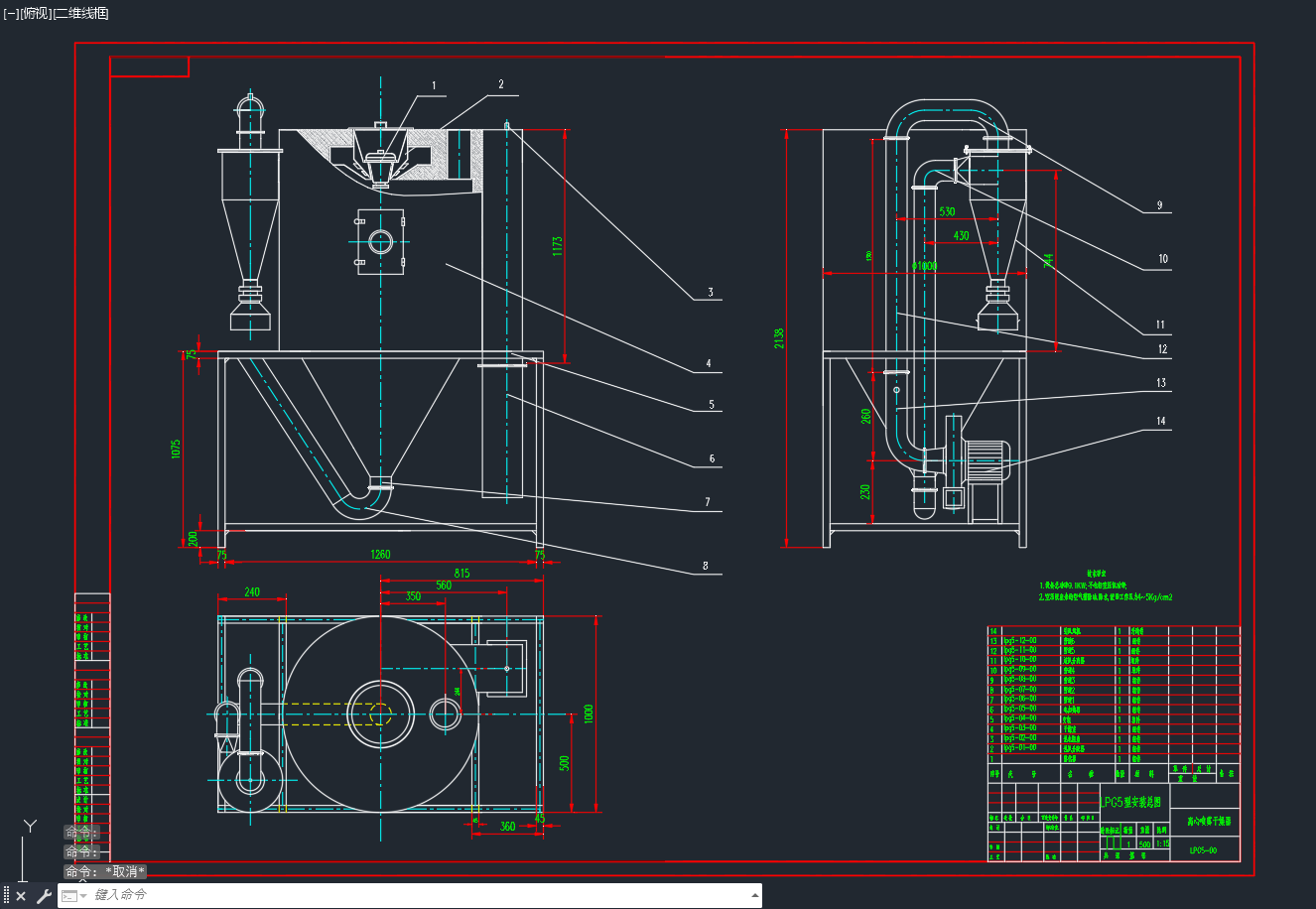
Task: Select the lpg5-07-00 part code
Action: [x=1020, y=690]
